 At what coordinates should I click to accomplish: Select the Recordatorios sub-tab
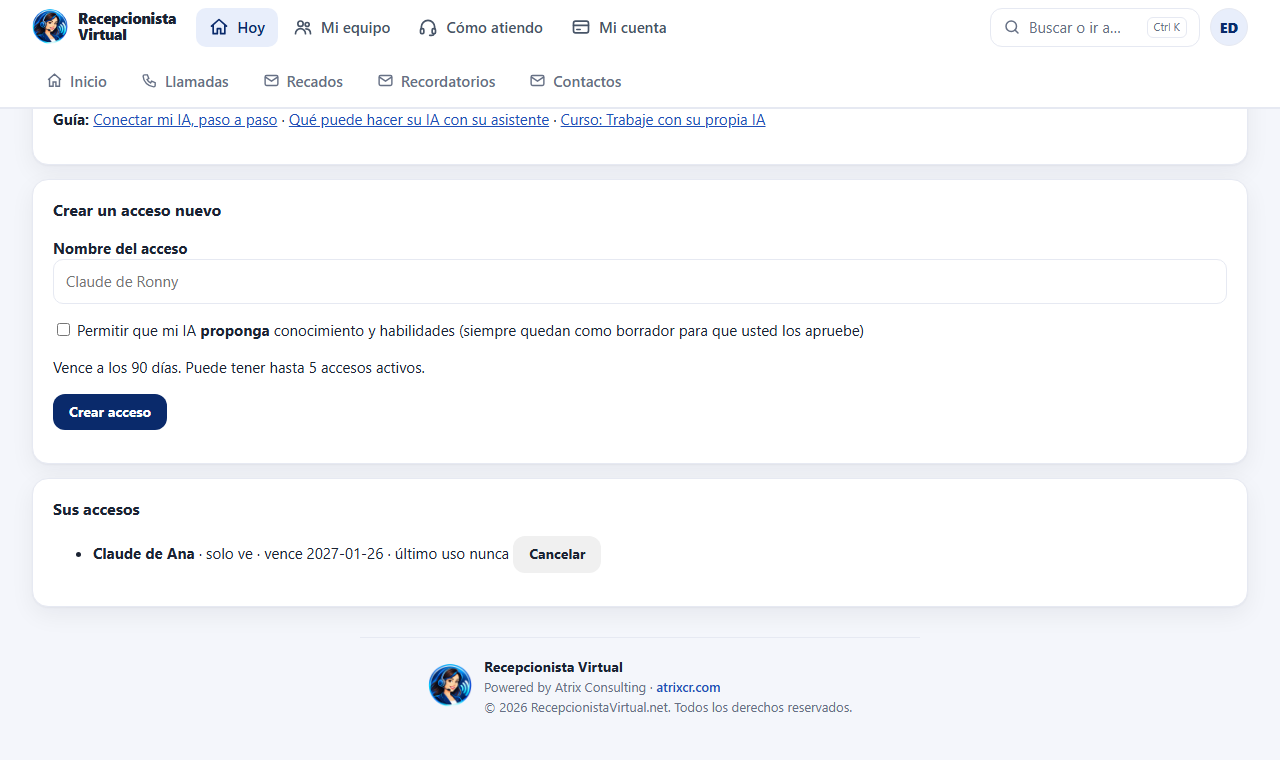pos(436,81)
